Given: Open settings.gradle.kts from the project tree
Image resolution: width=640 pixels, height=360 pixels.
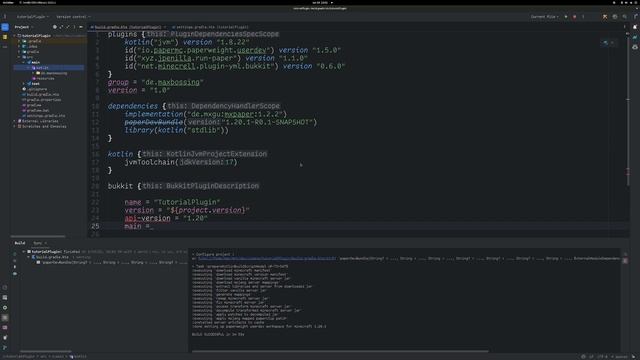Looking at the screenshot, I should tap(45, 116).
